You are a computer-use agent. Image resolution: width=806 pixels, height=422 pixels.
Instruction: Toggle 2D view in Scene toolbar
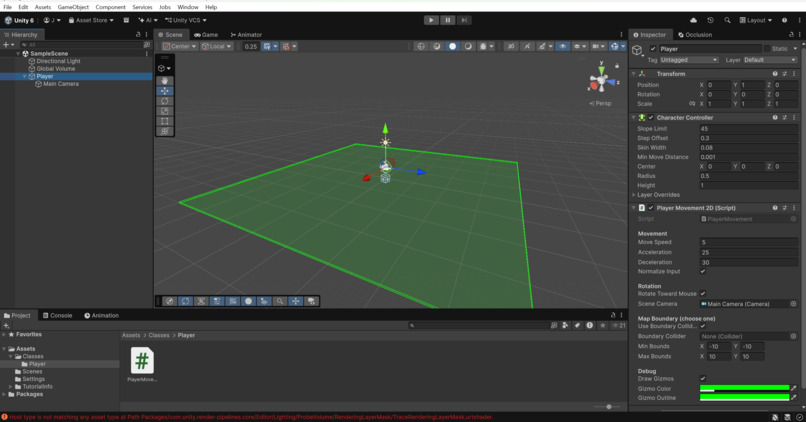(511, 46)
